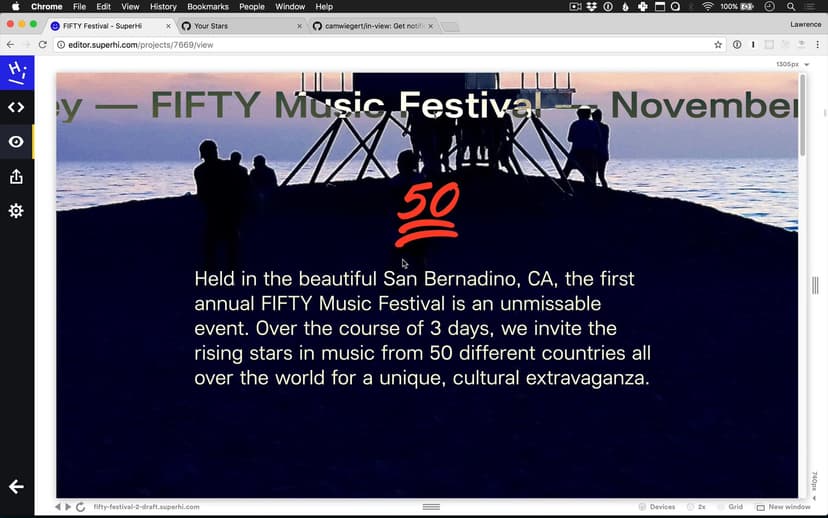Toggle the preview eye icon in sidebar
Viewport: 828px width, 518px height.
pos(16,142)
